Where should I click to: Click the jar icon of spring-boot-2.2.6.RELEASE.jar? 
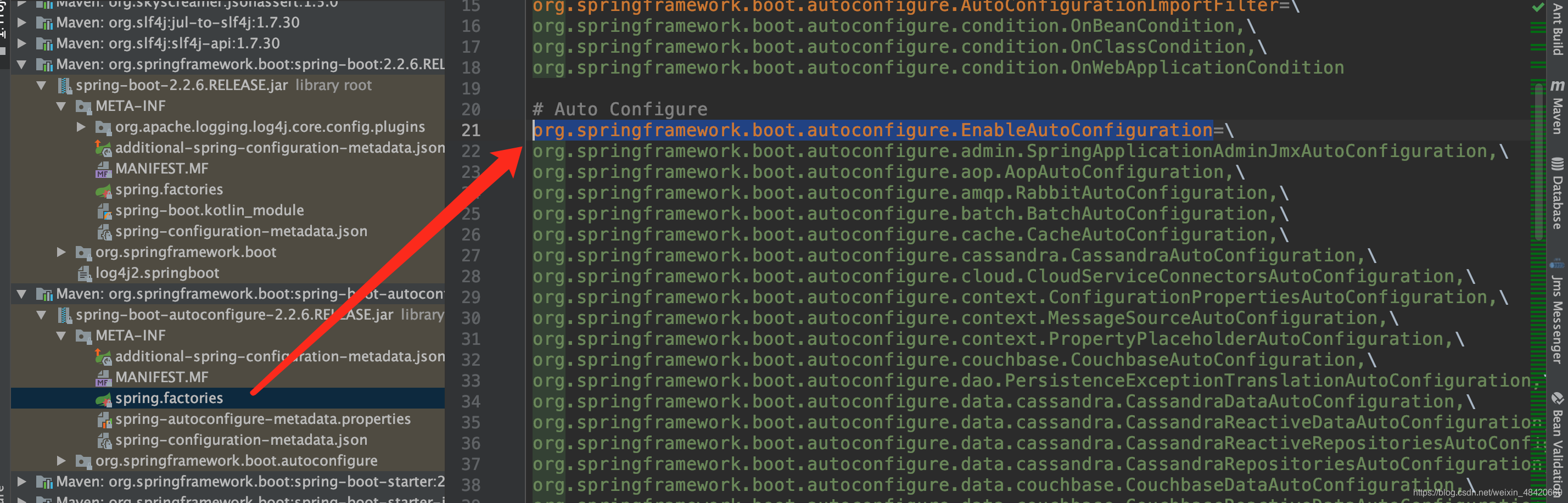pos(64,85)
